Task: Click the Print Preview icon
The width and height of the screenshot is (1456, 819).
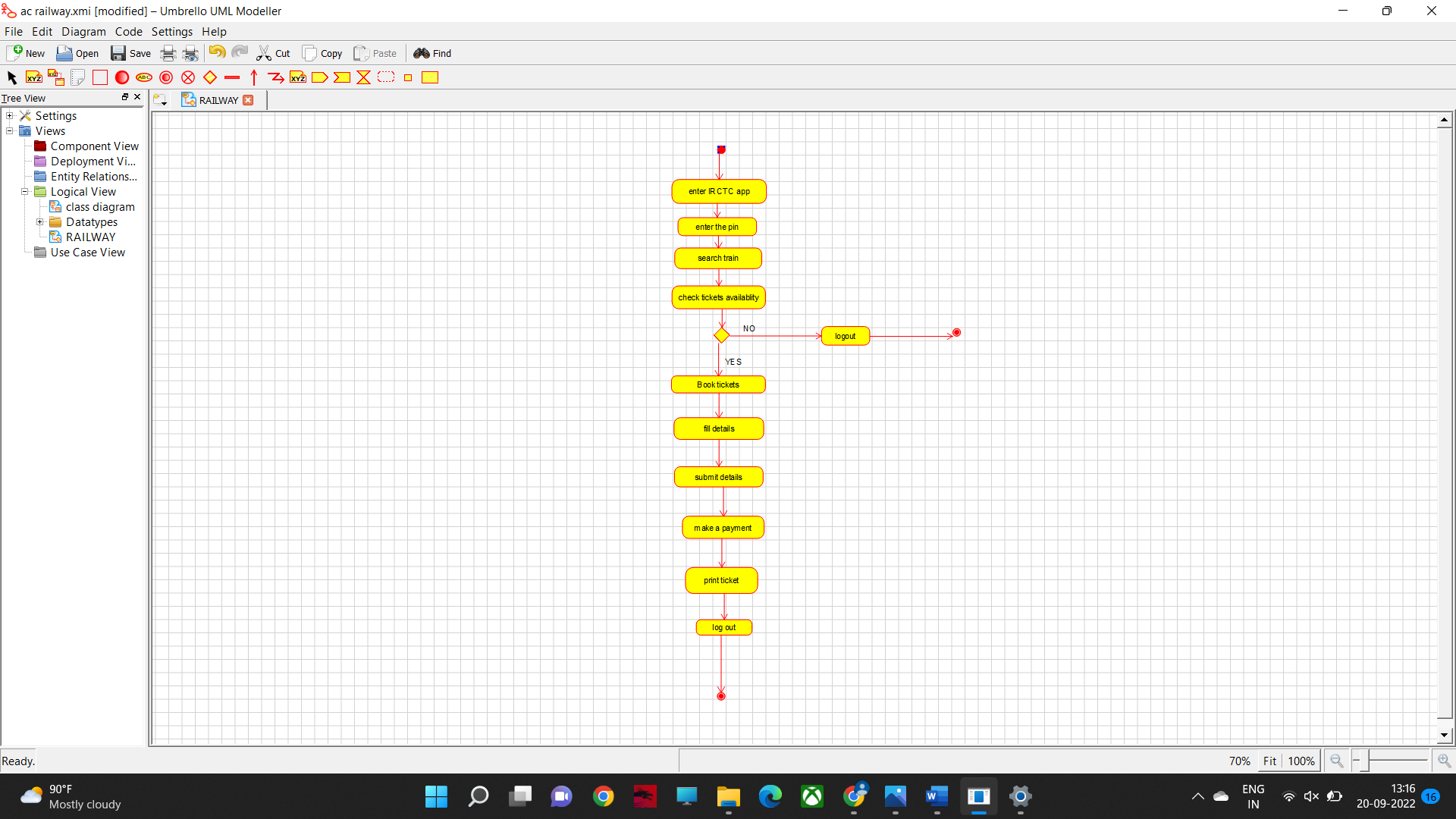Action: pyautogui.click(x=190, y=53)
